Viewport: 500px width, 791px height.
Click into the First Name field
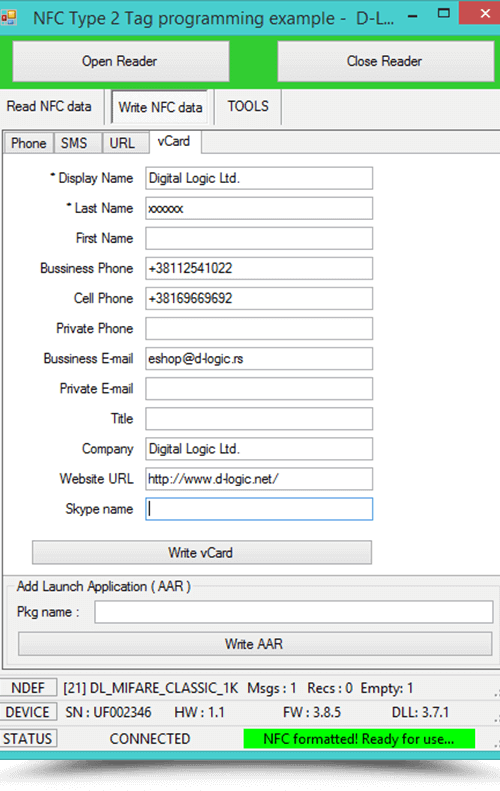click(x=259, y=238)
